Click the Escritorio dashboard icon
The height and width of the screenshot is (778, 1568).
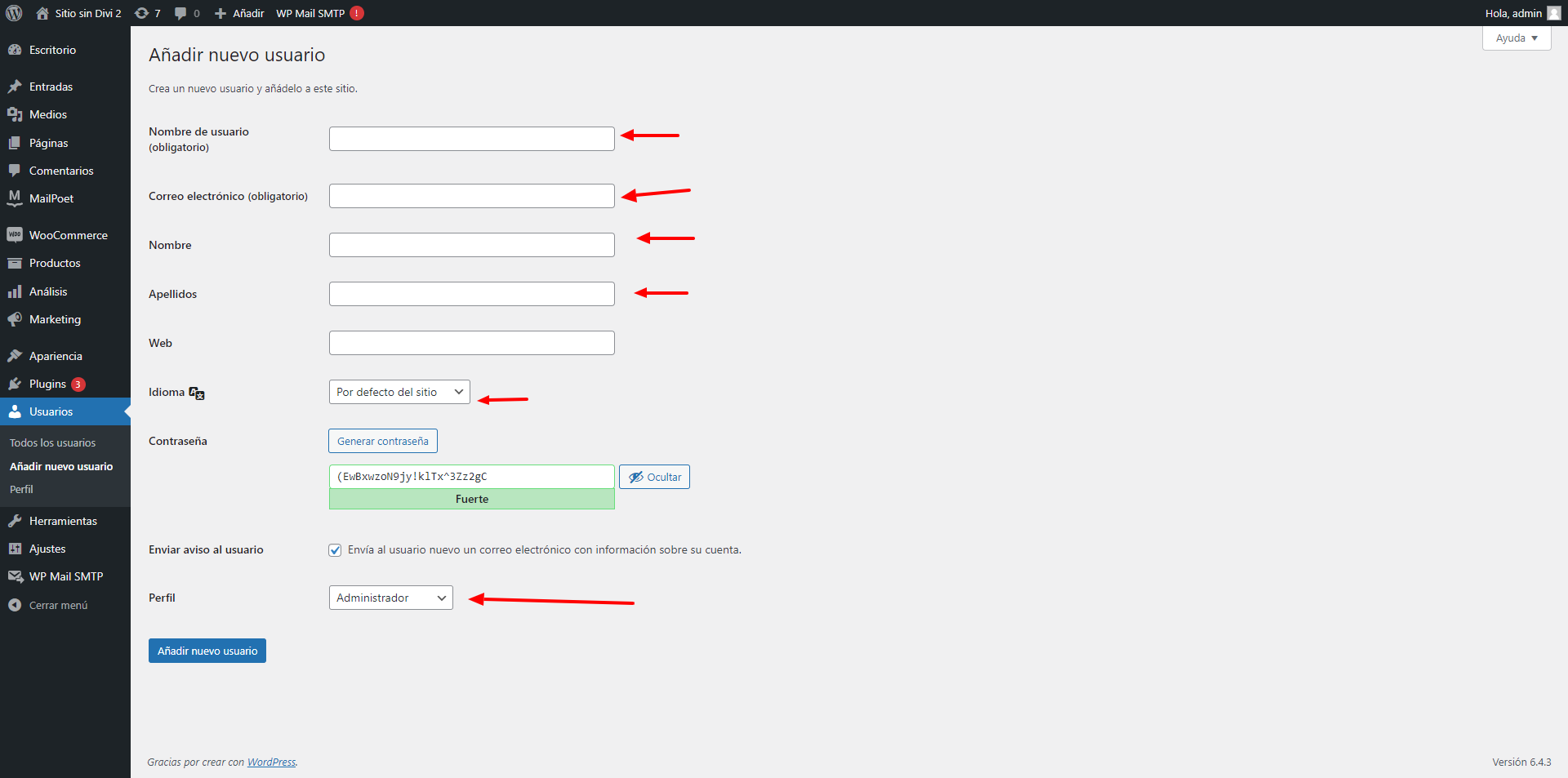point(15,50)
